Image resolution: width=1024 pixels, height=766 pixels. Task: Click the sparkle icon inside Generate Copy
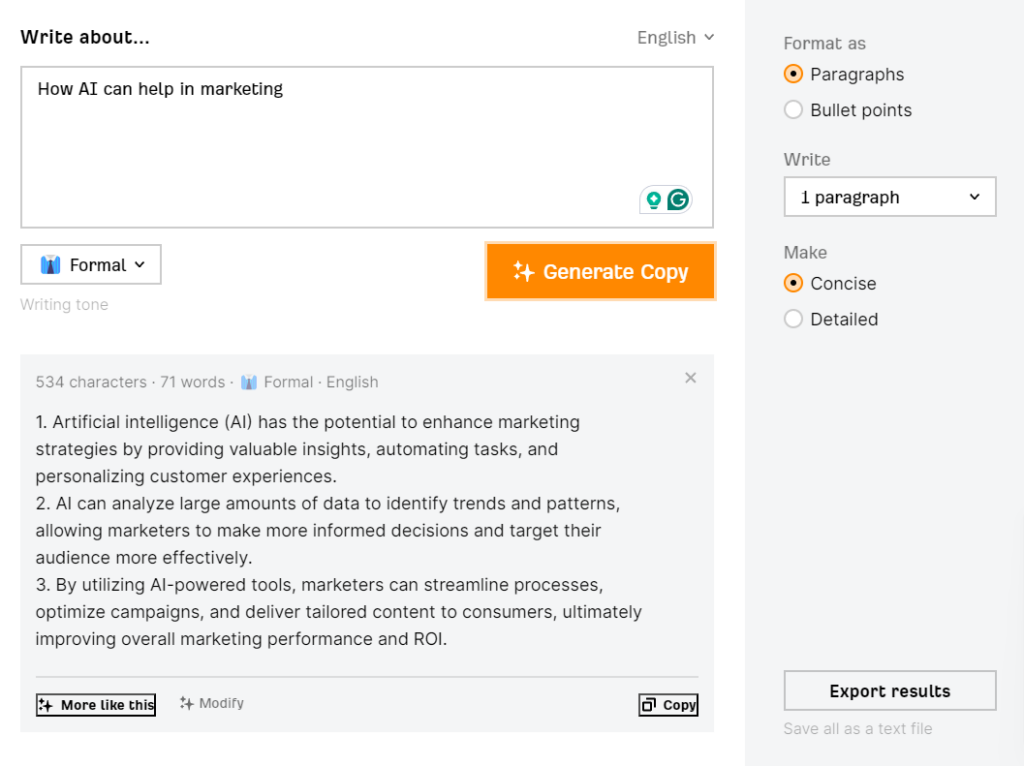(524, 271)
